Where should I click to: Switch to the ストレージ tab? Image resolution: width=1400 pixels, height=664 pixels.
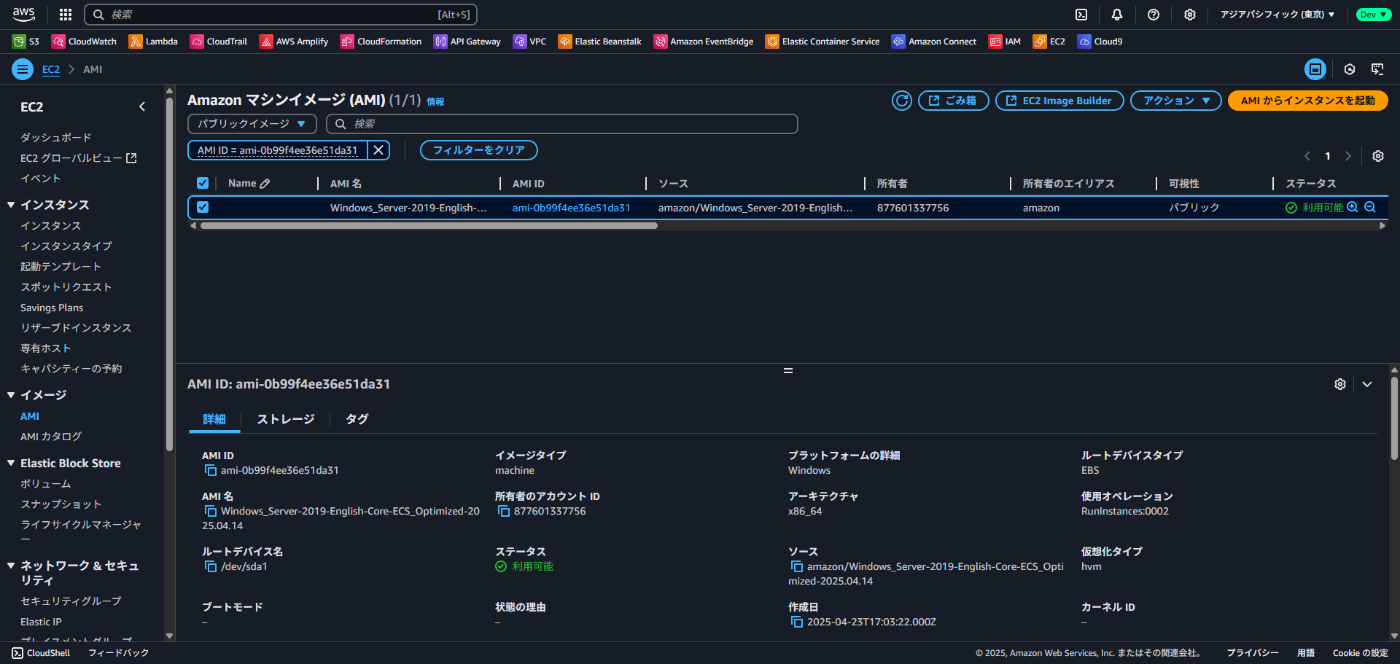[x=285, y=419]
